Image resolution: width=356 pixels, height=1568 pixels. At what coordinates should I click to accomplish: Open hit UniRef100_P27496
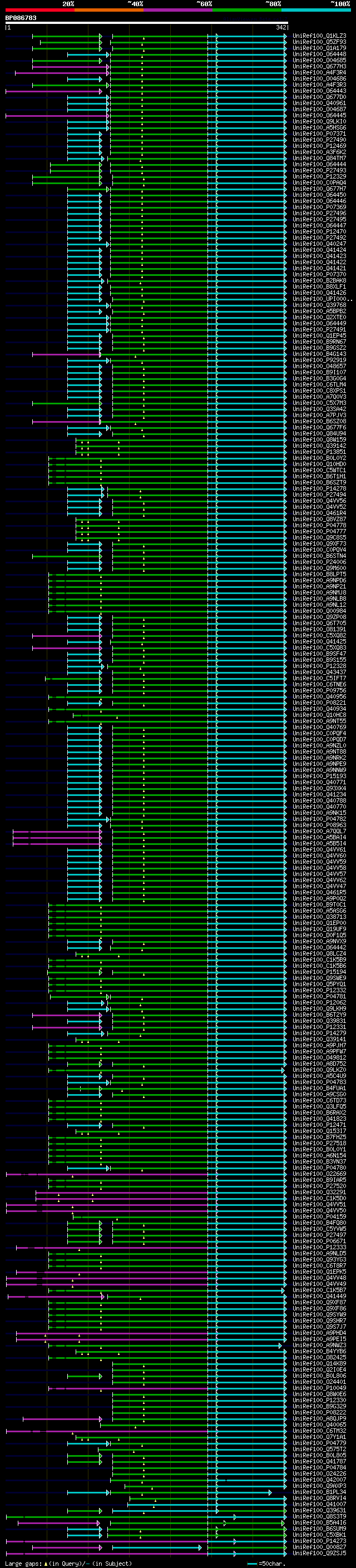(319, 214)
